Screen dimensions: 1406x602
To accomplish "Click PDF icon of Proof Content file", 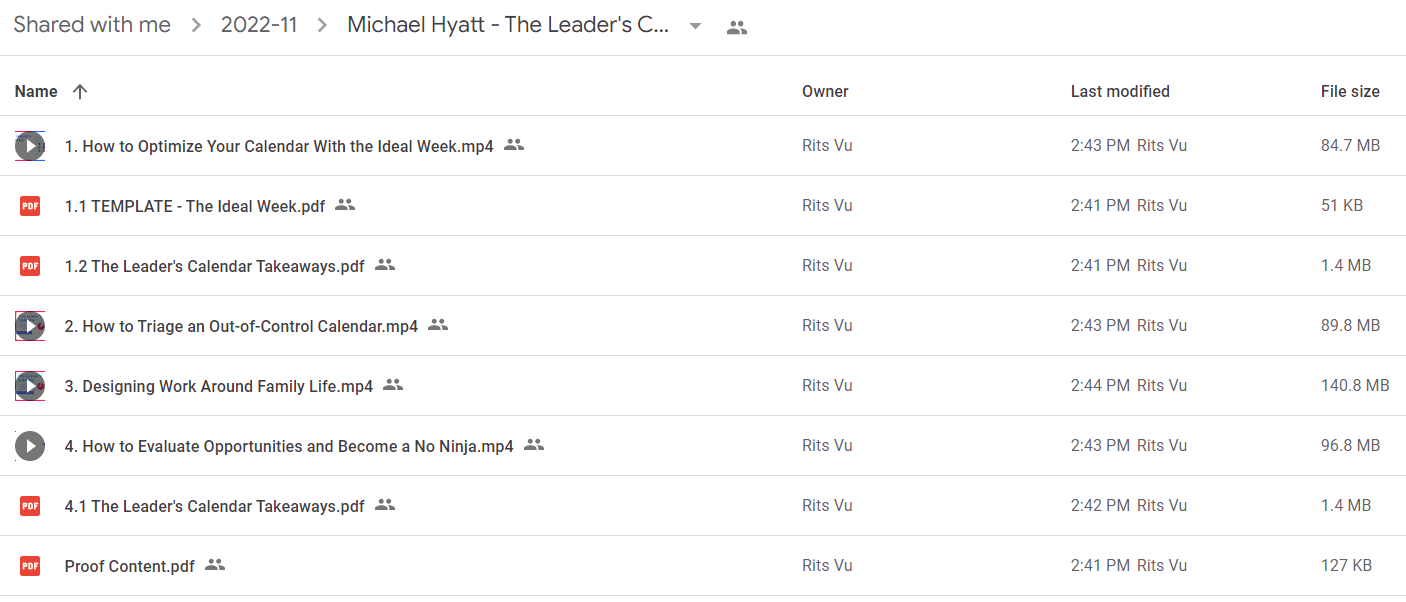I will [x=30, y=566].
